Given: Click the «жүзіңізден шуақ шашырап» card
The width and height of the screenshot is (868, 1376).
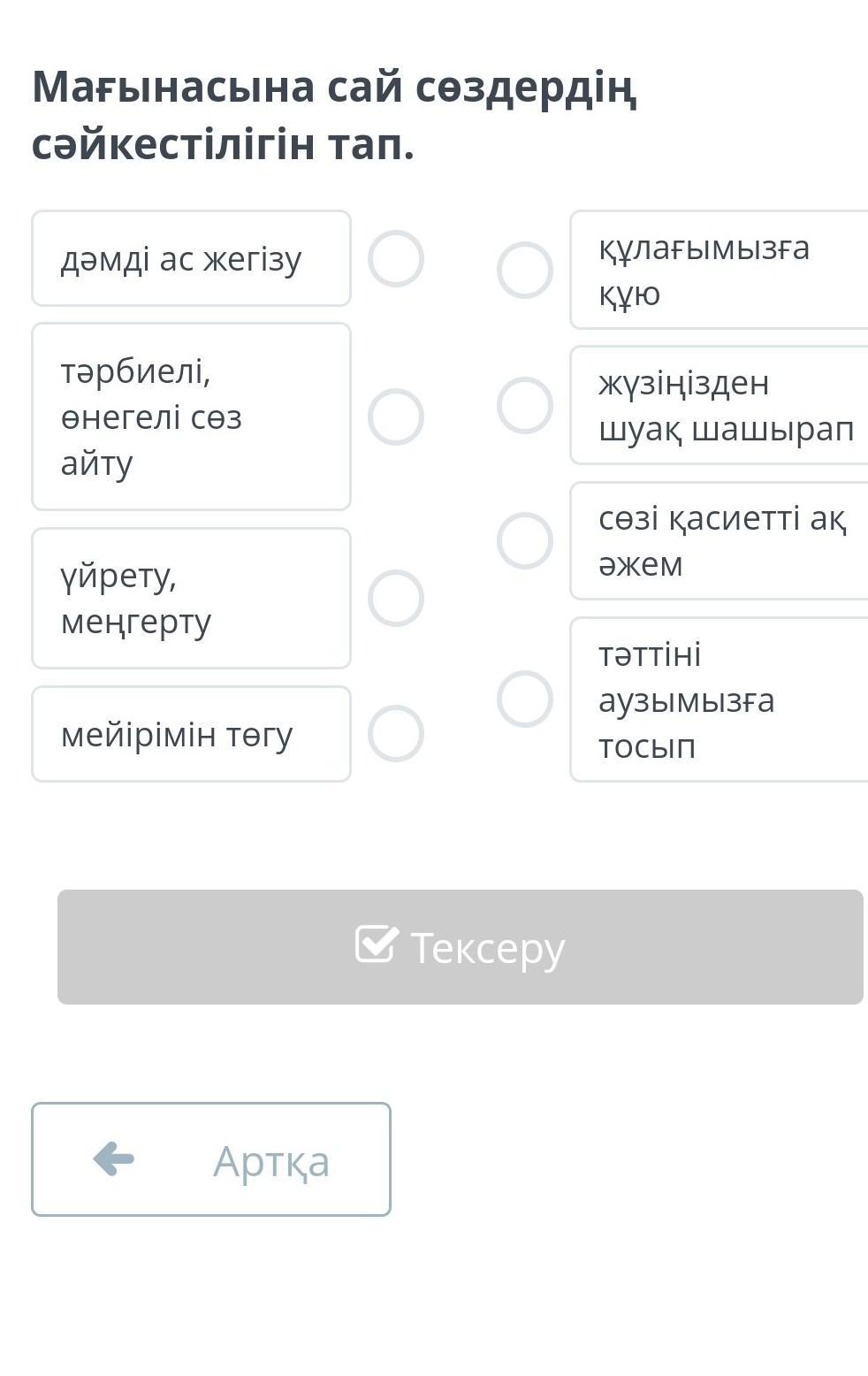Looking at the screenshot, I should coord(718,406).
